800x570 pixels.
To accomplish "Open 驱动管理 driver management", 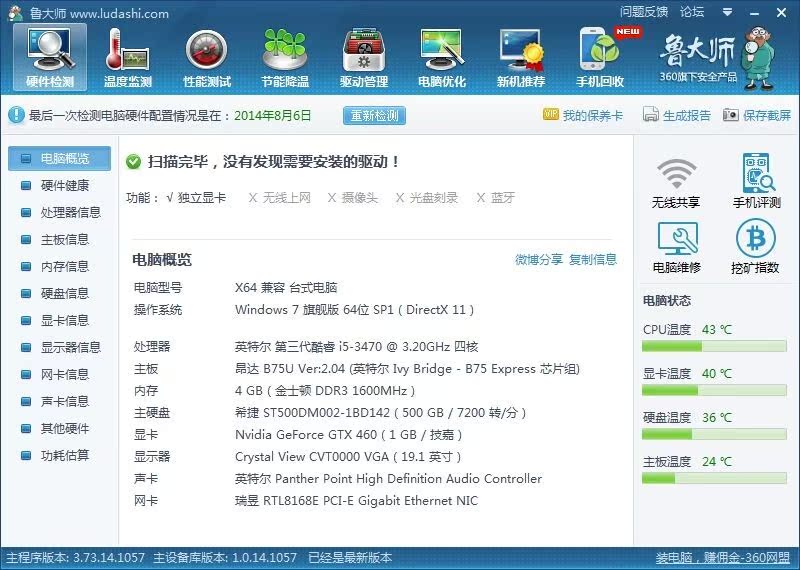I will (364, 57).
